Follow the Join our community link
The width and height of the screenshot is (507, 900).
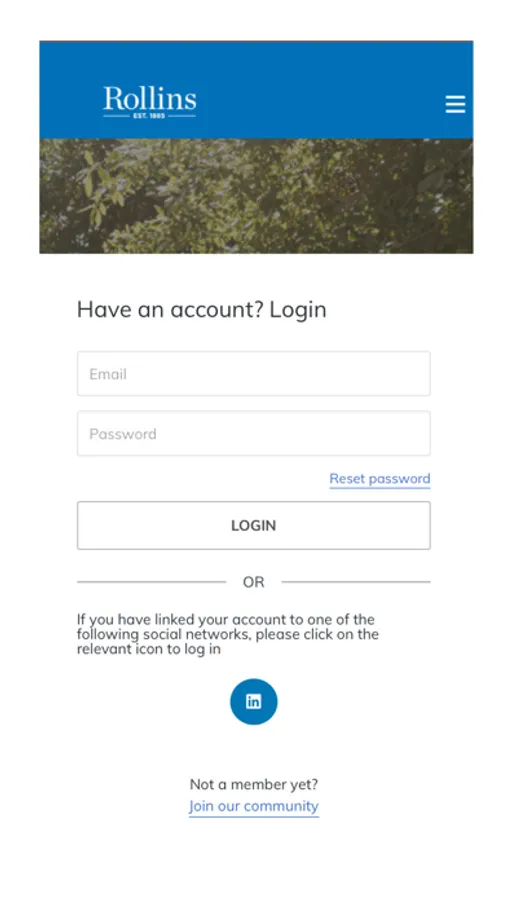click(253, 806)
